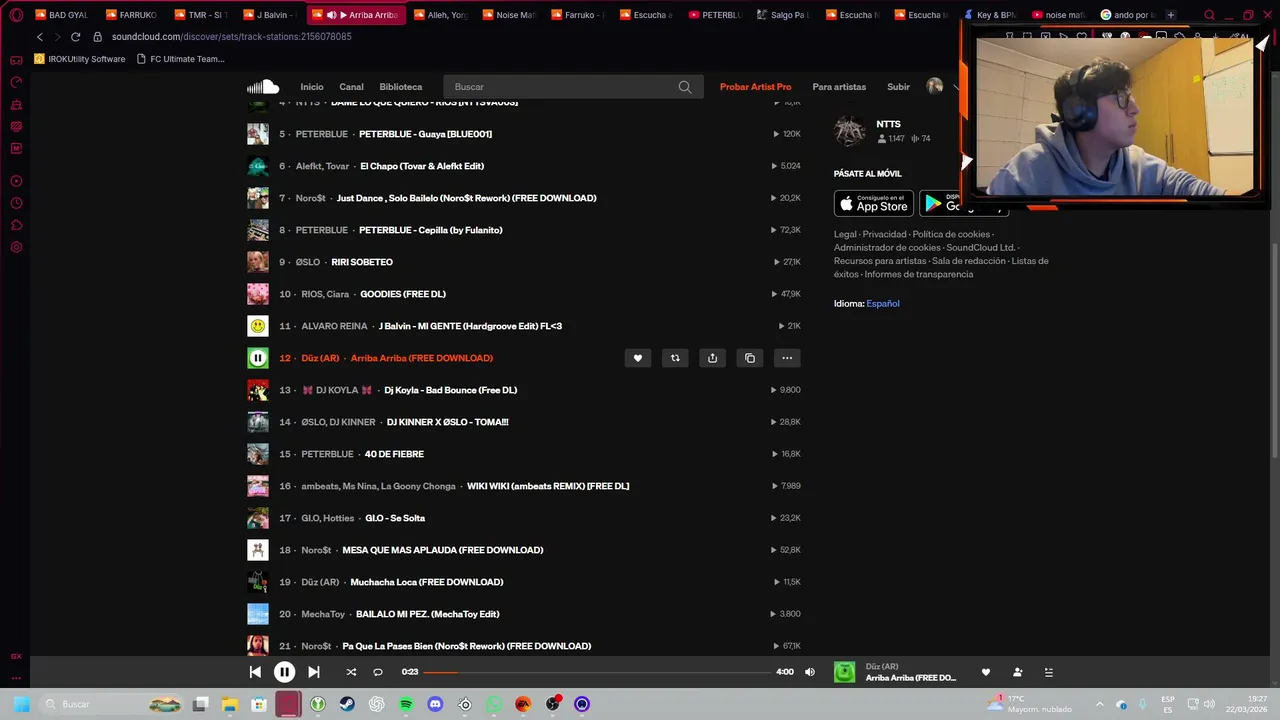Open WhatsApp from the Windows taskbar
Viewport: 1280px width, 720px height.
(494, 704)
